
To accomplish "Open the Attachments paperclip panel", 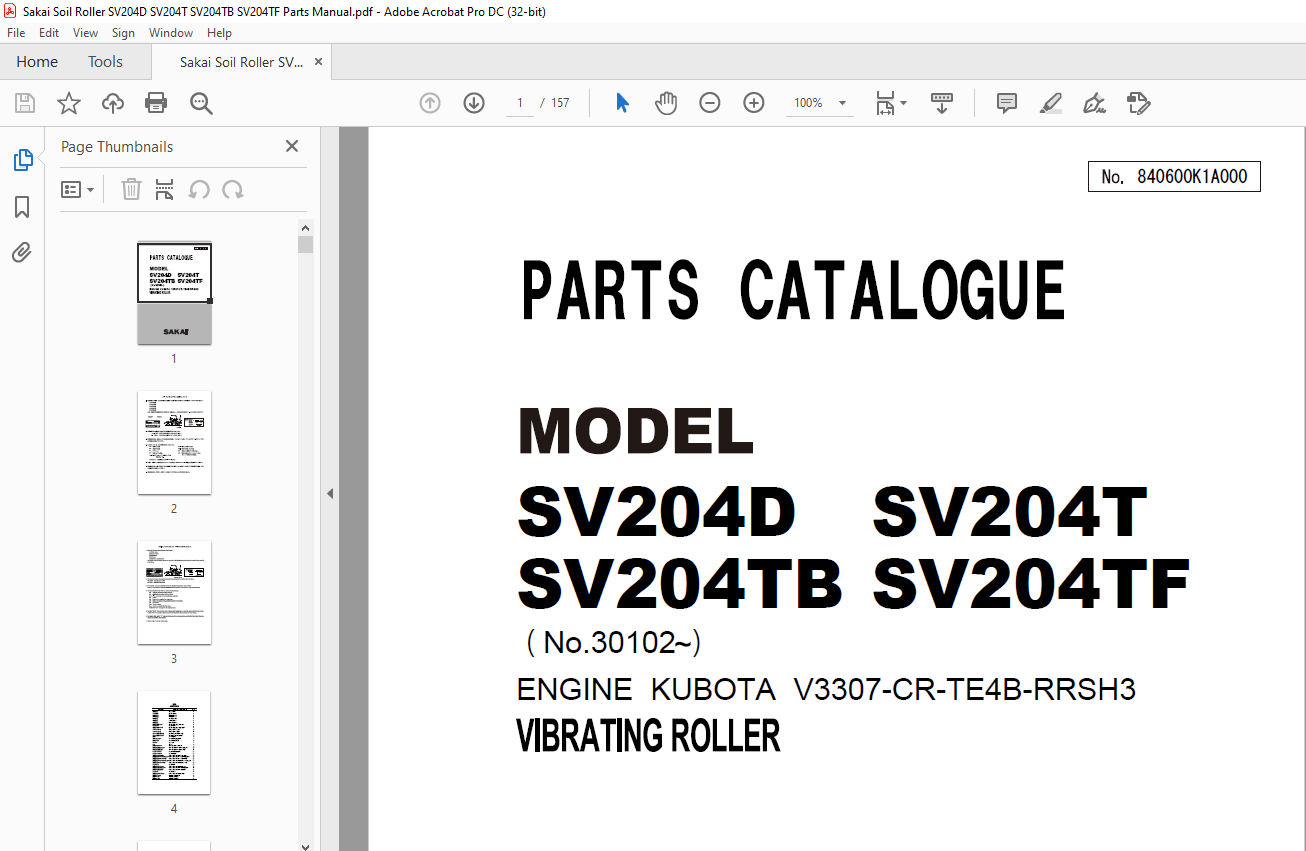I will (x=22, y=252).
